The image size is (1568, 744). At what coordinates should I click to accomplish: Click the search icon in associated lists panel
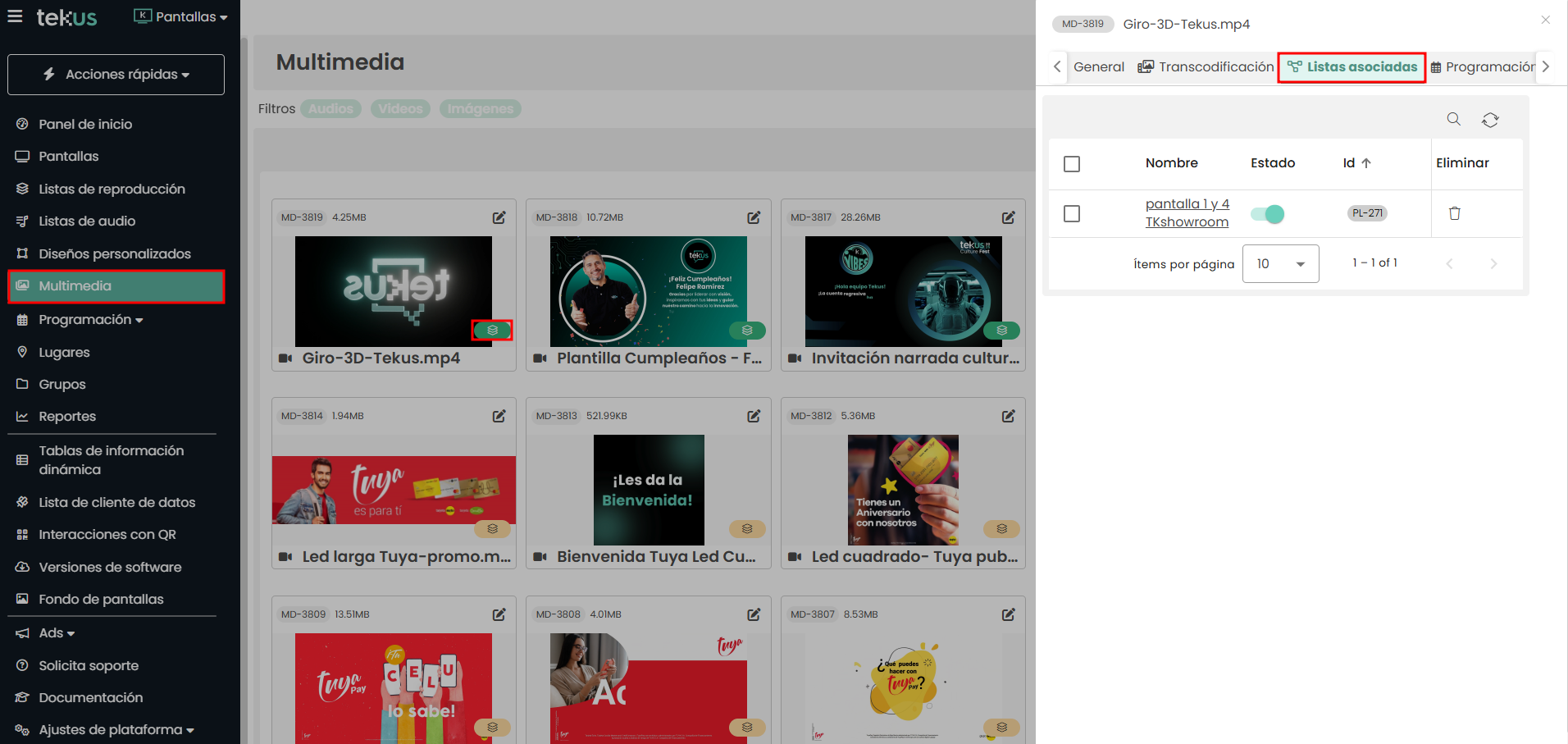point(1453,120)
